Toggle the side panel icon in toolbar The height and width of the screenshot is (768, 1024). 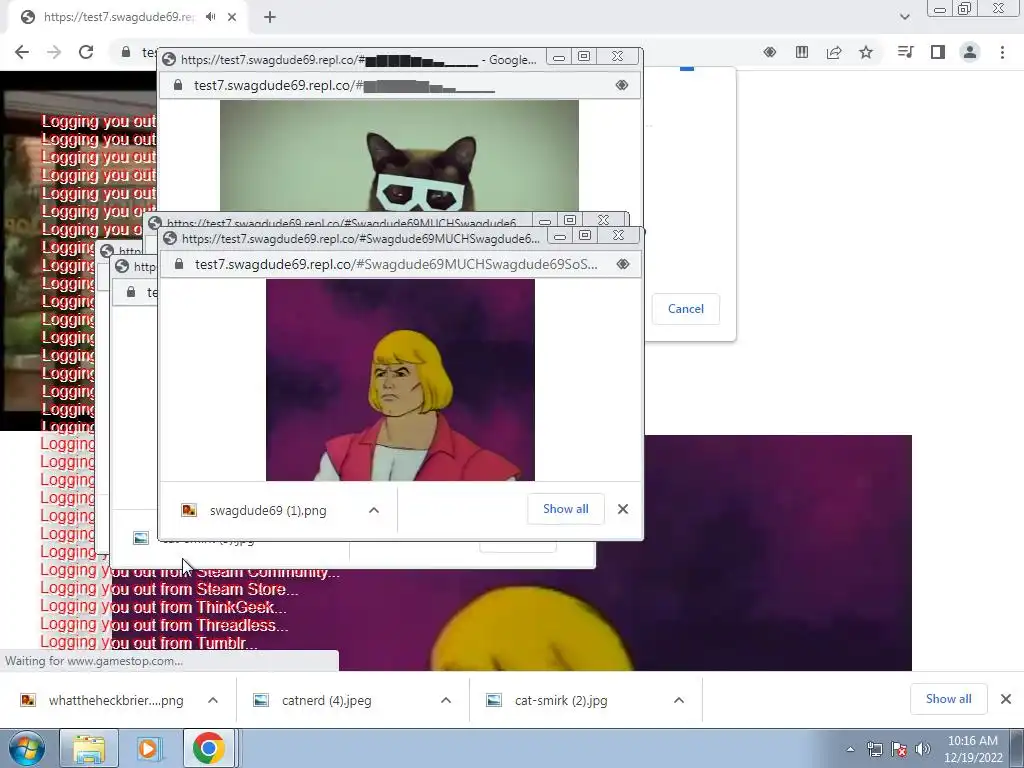[x=938, y=52]
